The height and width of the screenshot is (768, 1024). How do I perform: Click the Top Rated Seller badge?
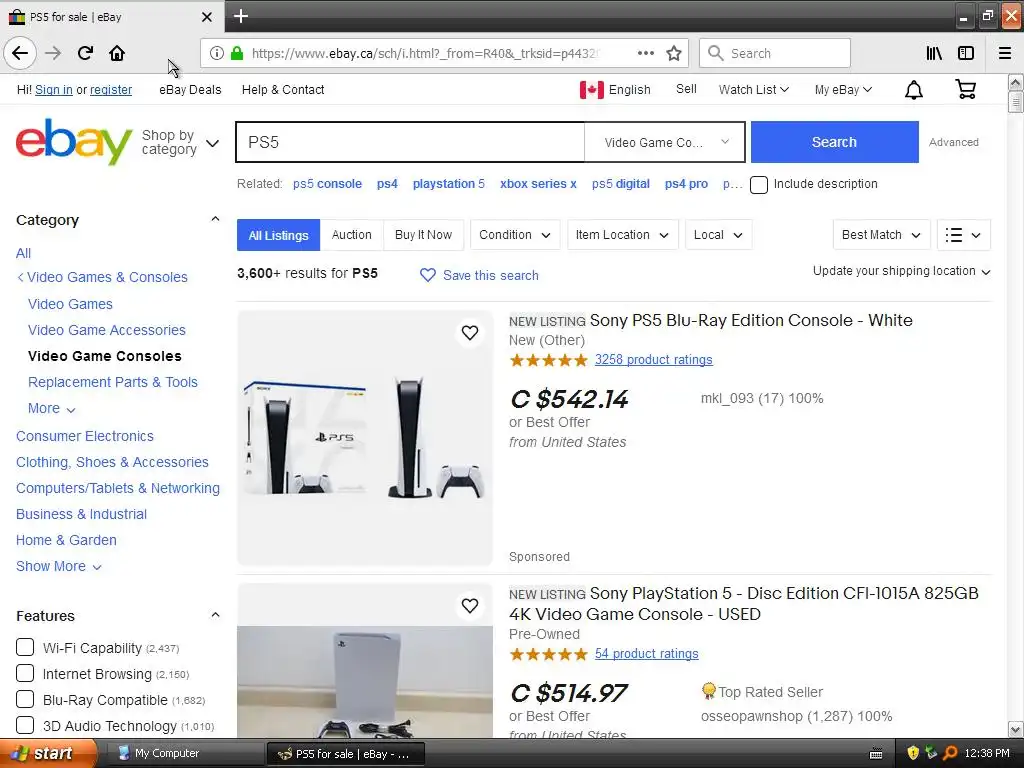(x=708, y=691)
